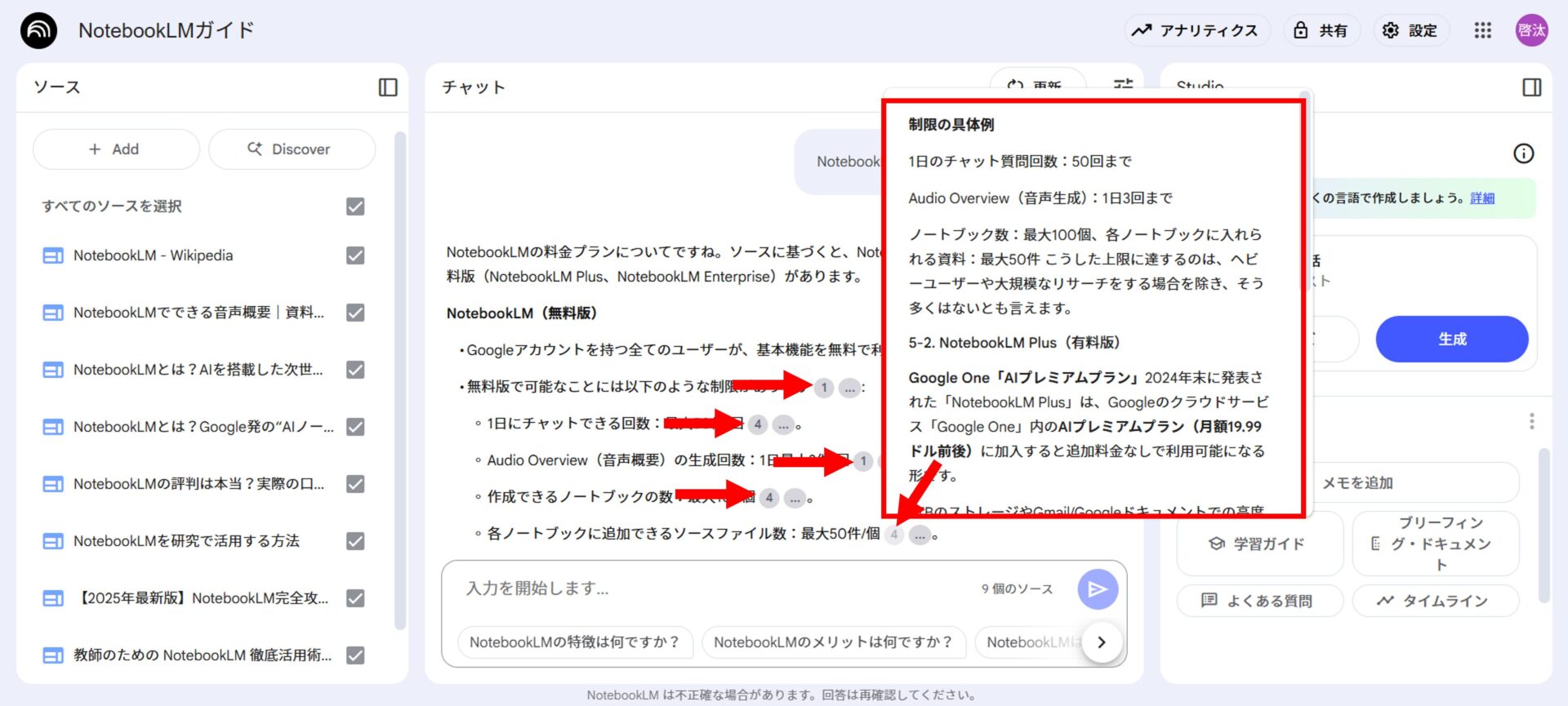Expand more citations on 無料版で可能なこと line
1568x706 pixels.
coord(849,388)
